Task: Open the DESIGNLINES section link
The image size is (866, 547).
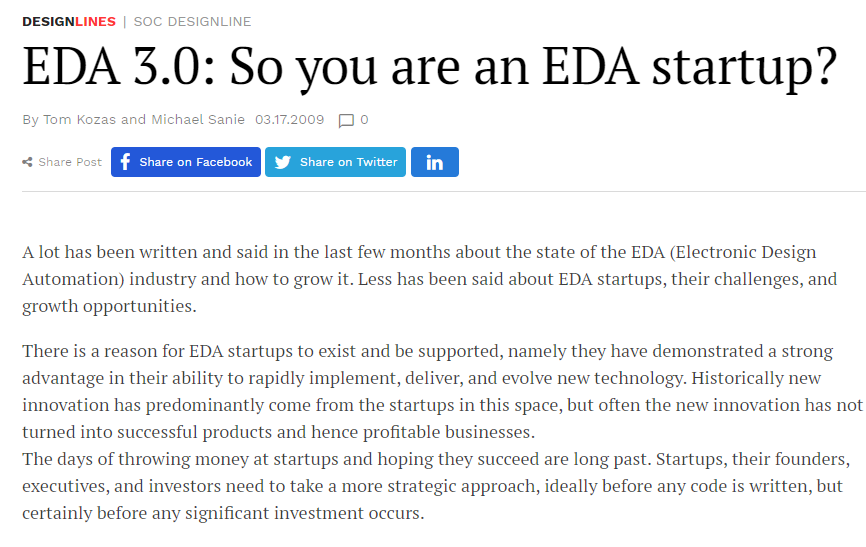Action: [69, 22]
